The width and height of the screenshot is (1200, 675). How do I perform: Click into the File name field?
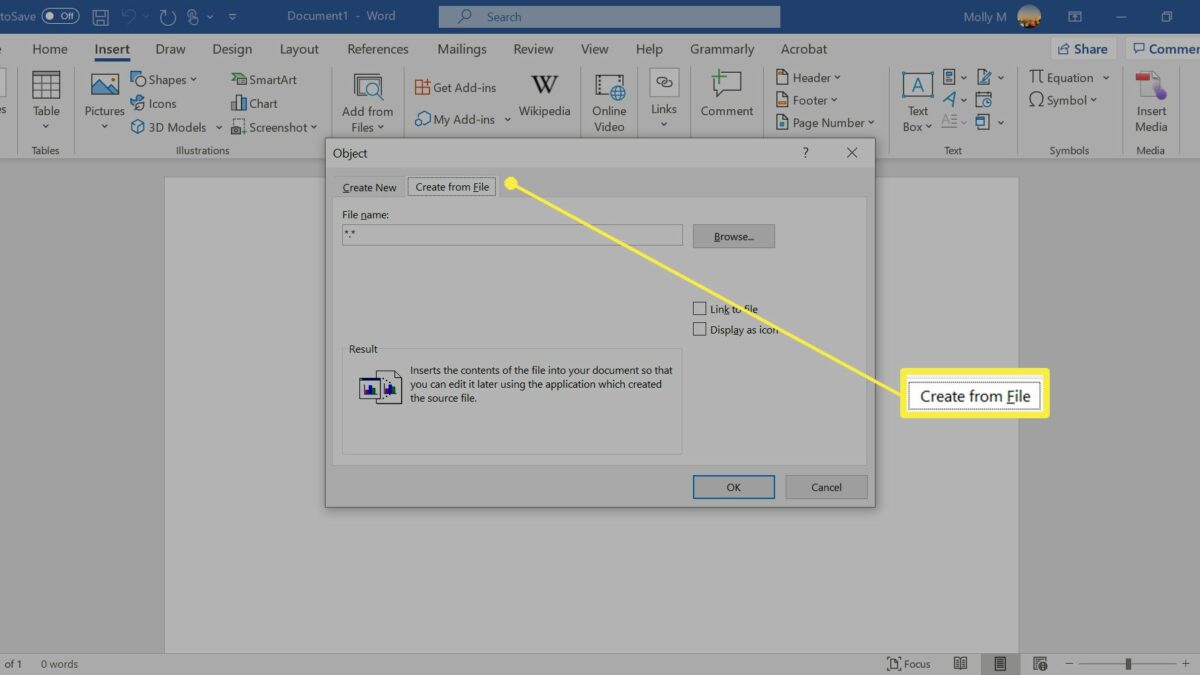tap(512, 235)
